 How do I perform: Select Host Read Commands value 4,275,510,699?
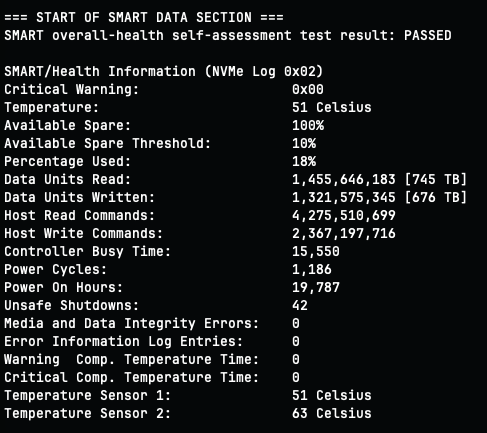pos(344,215)
